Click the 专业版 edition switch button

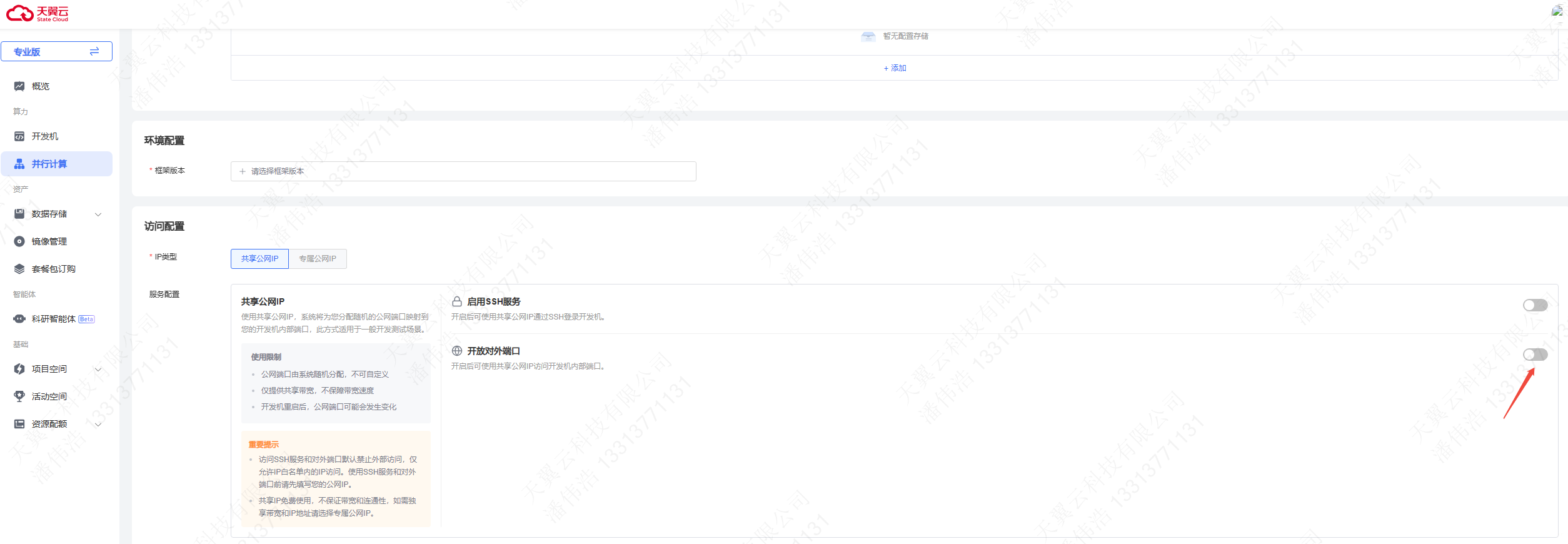pos(57,51)
